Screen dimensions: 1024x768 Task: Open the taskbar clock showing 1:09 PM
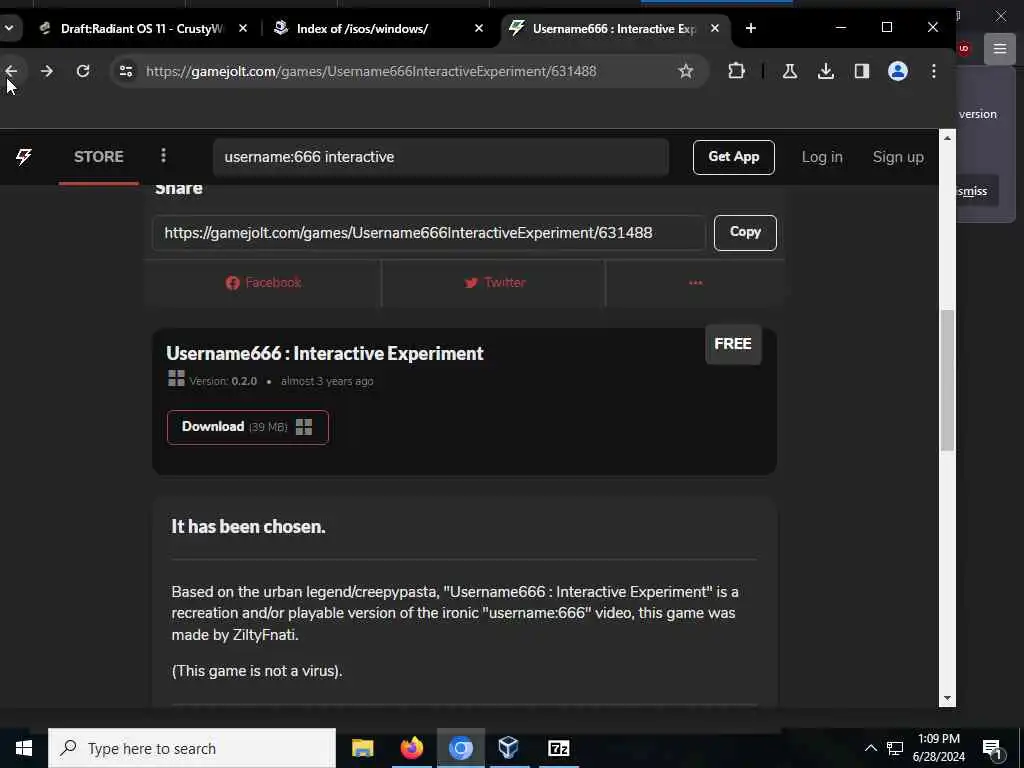click(x=938, y=748)
